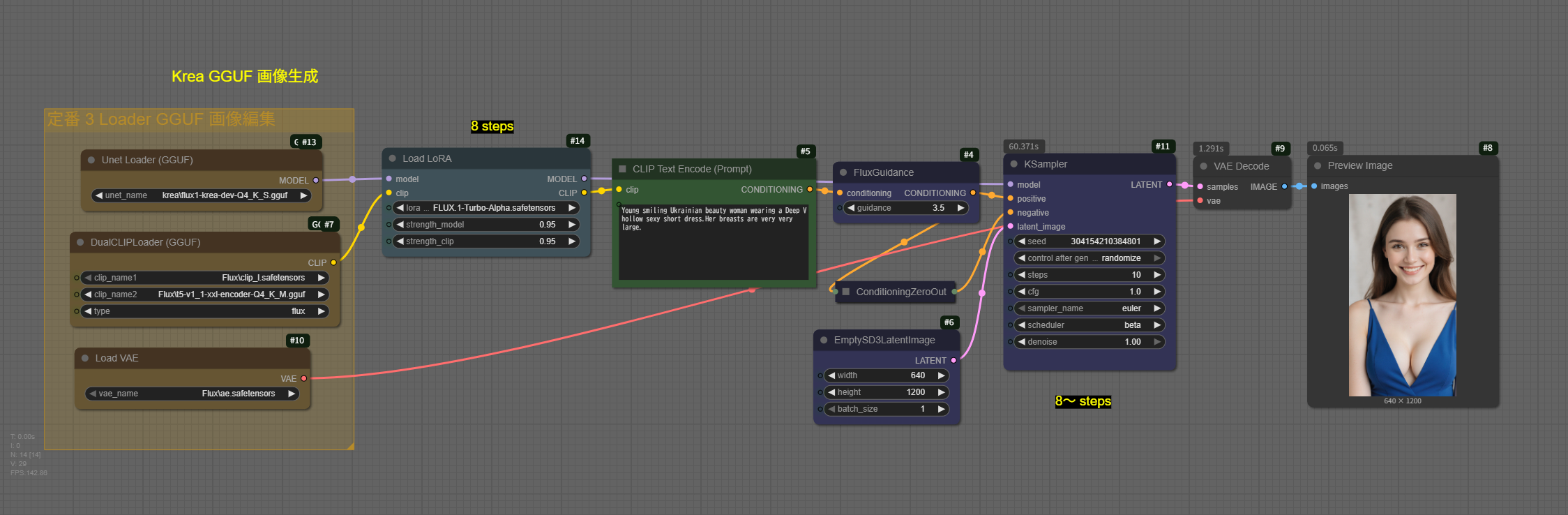
Task: Toggle the CLIP Text Encode node collapse square
Action: 623,169
